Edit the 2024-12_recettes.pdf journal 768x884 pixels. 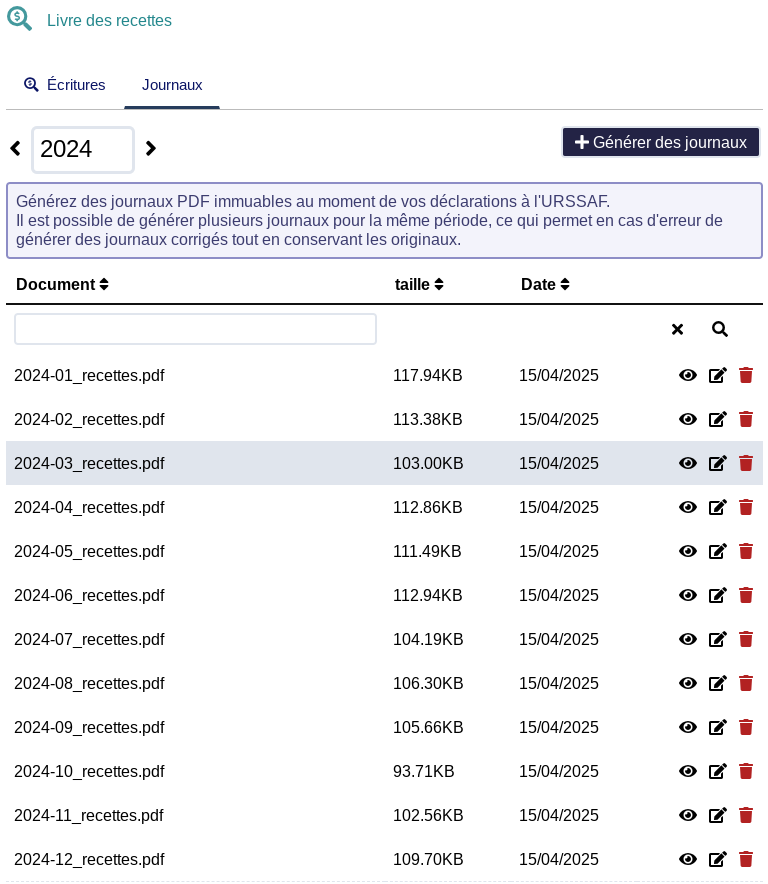(x=717, y=859)
